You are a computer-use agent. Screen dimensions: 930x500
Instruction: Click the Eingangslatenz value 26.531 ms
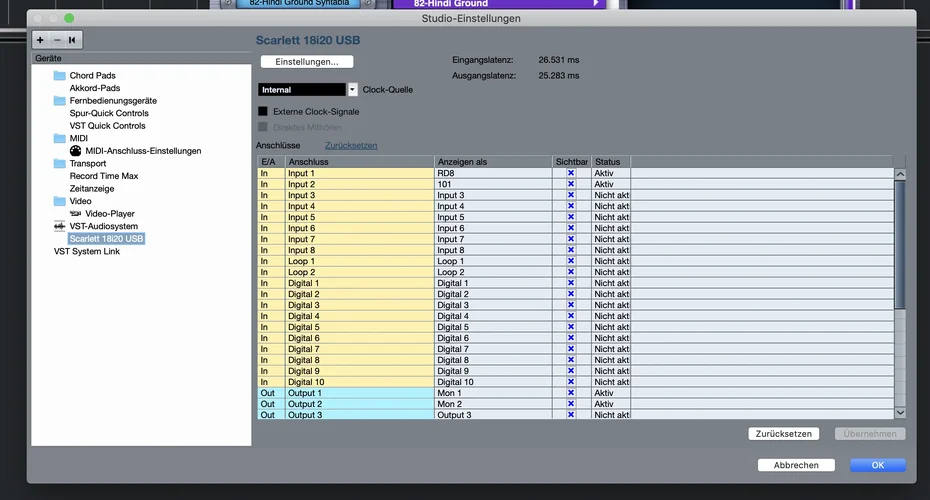click(559, 60)
